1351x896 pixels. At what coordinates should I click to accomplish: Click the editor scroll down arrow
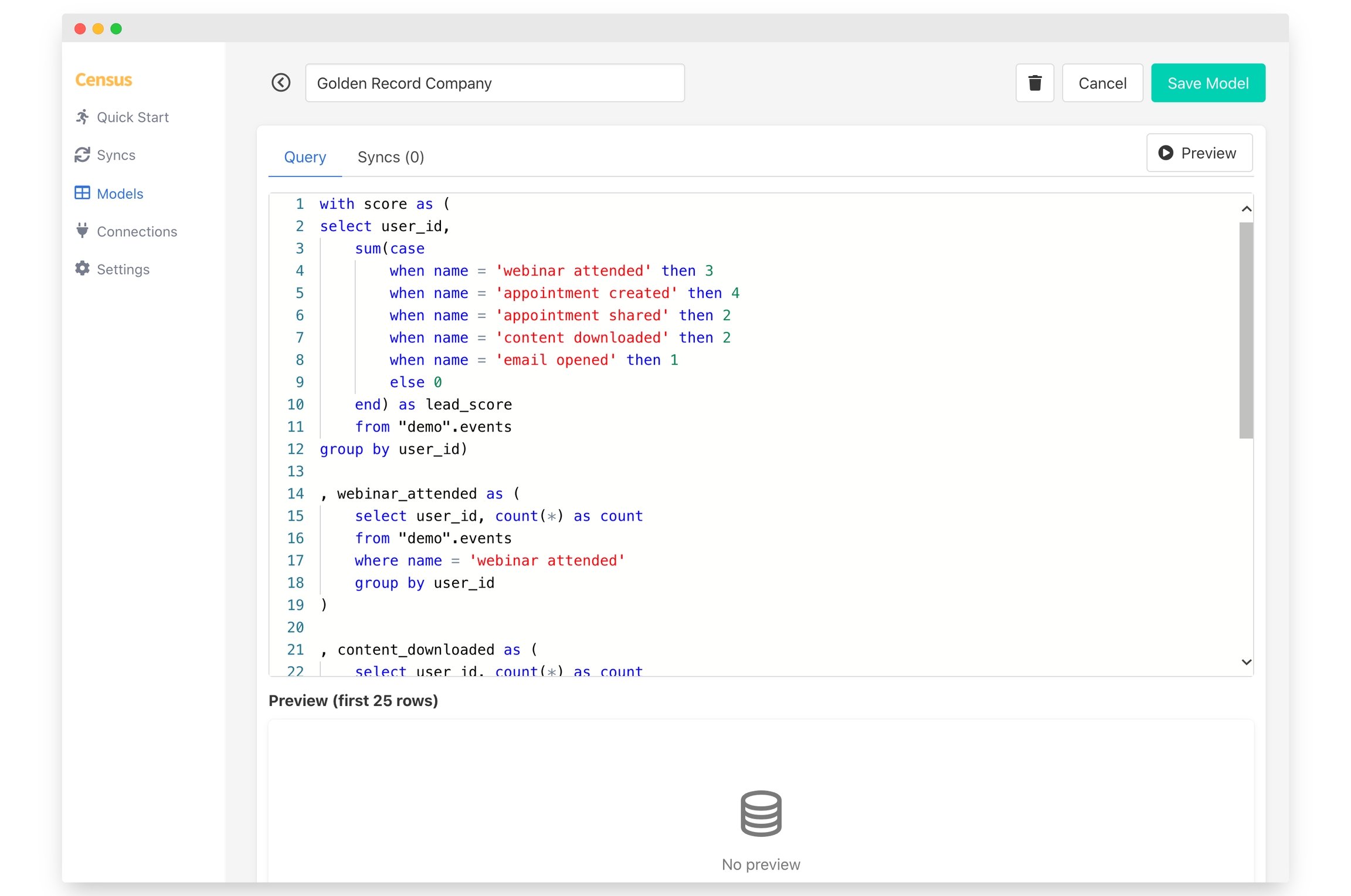tap(1247, 661)
